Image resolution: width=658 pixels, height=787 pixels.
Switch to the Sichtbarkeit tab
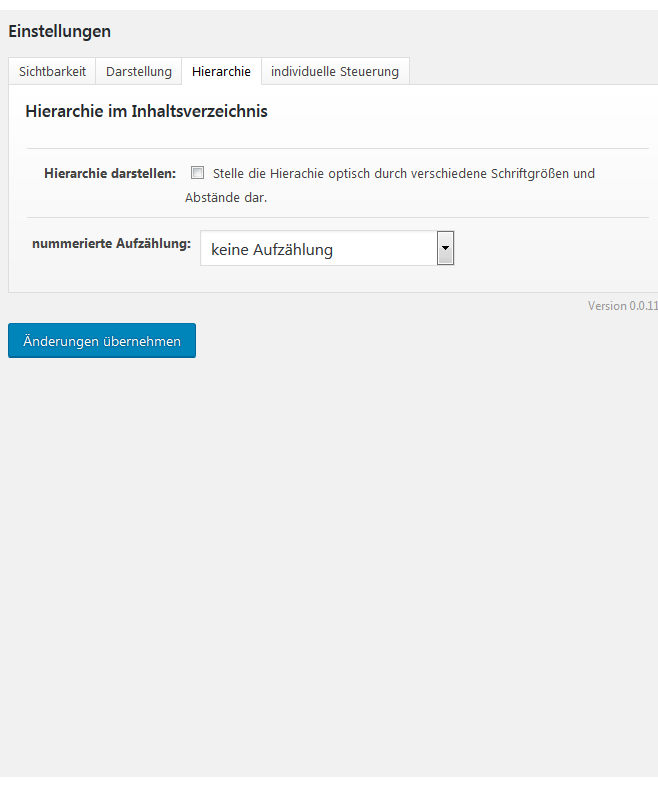pos(52,71)
